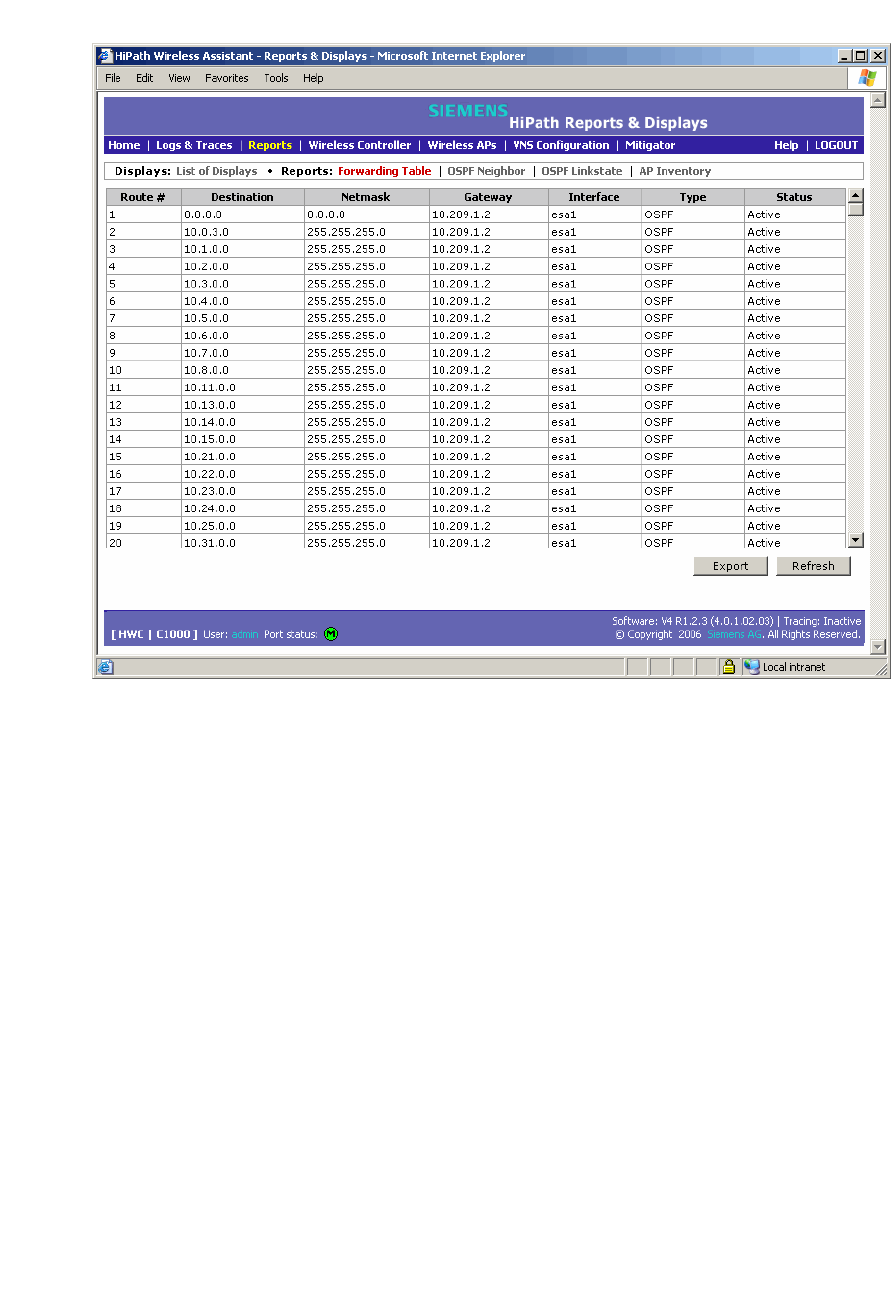891x1314 pixels.
Task: Select the Reports navigation tab
Action: tap(270, 145)
